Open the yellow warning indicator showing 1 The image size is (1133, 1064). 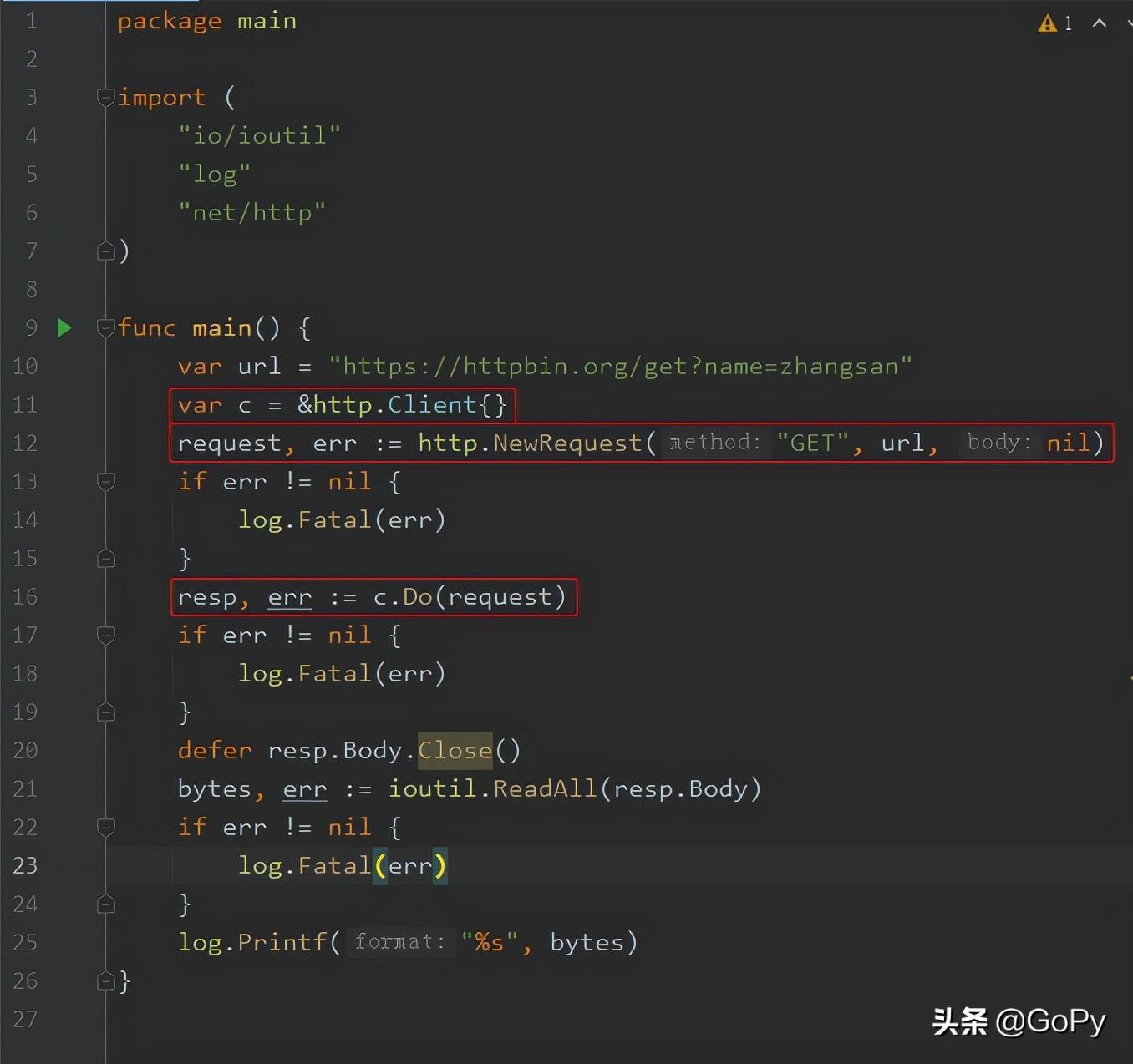[1055, 23]
